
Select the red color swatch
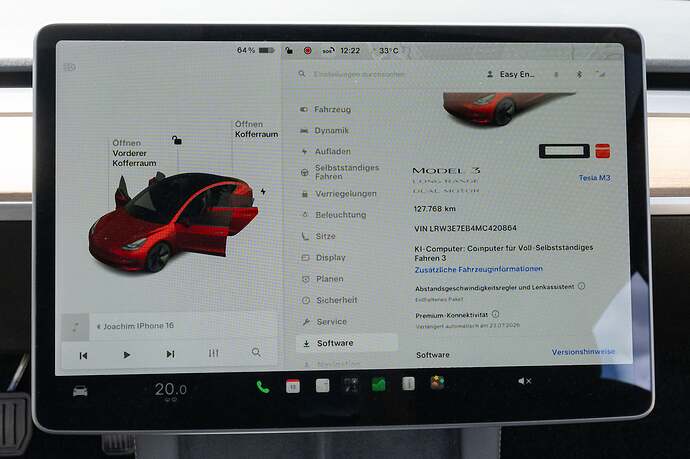tap(602, 151)
